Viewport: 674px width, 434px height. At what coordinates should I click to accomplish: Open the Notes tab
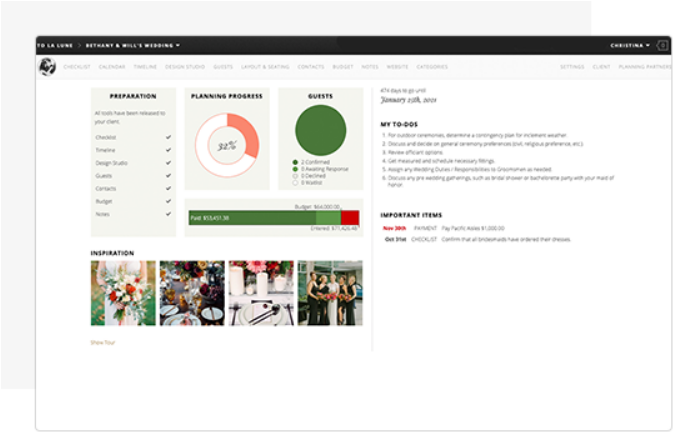370,67
